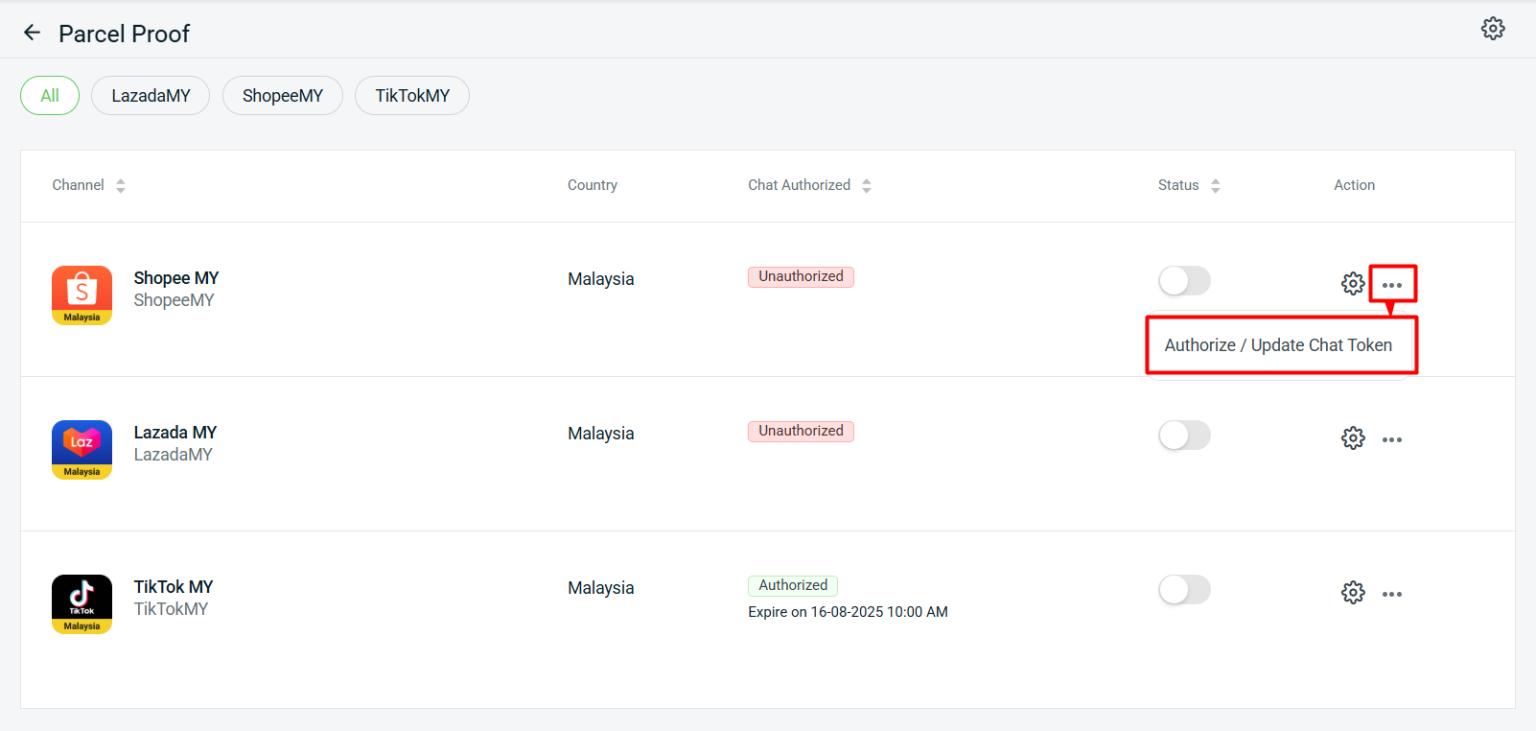Enable the Shopee MY status toggle
Viewport: 1536px width, 731px height.
coord(1184,281)
